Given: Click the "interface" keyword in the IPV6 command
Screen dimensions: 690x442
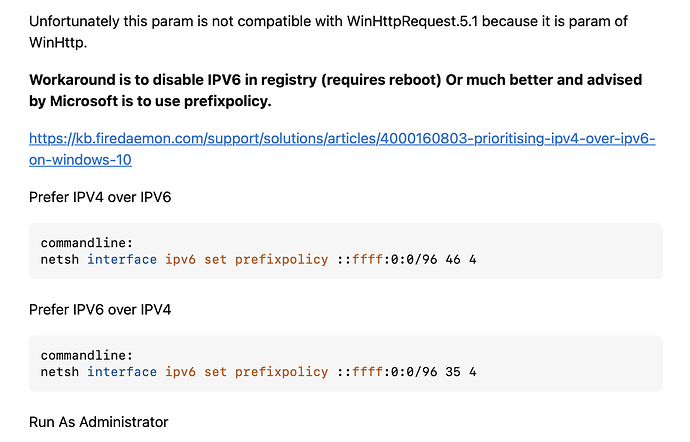Looking at the screenshot, I should click(122, 371).
